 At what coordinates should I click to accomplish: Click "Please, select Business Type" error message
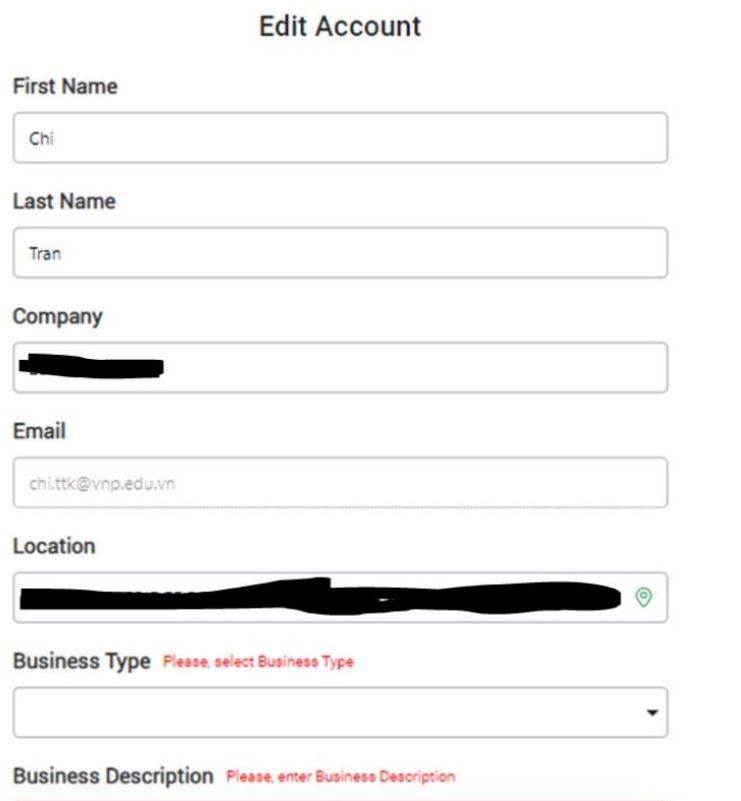coord(258,662)
